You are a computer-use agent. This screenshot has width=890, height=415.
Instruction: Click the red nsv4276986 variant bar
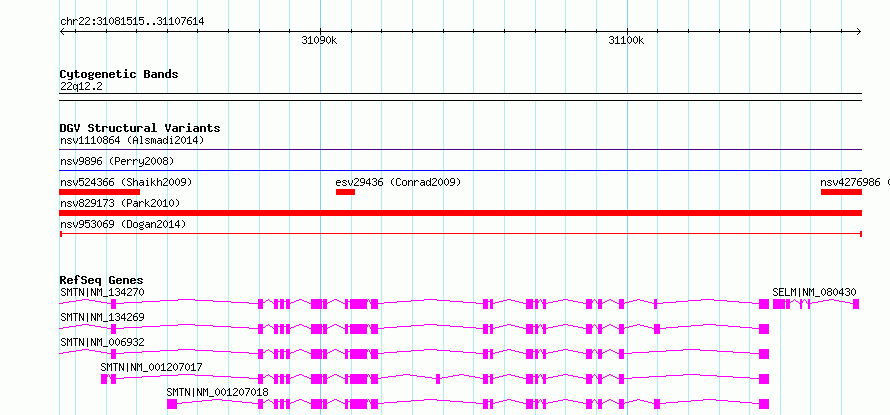click(841, 192)
